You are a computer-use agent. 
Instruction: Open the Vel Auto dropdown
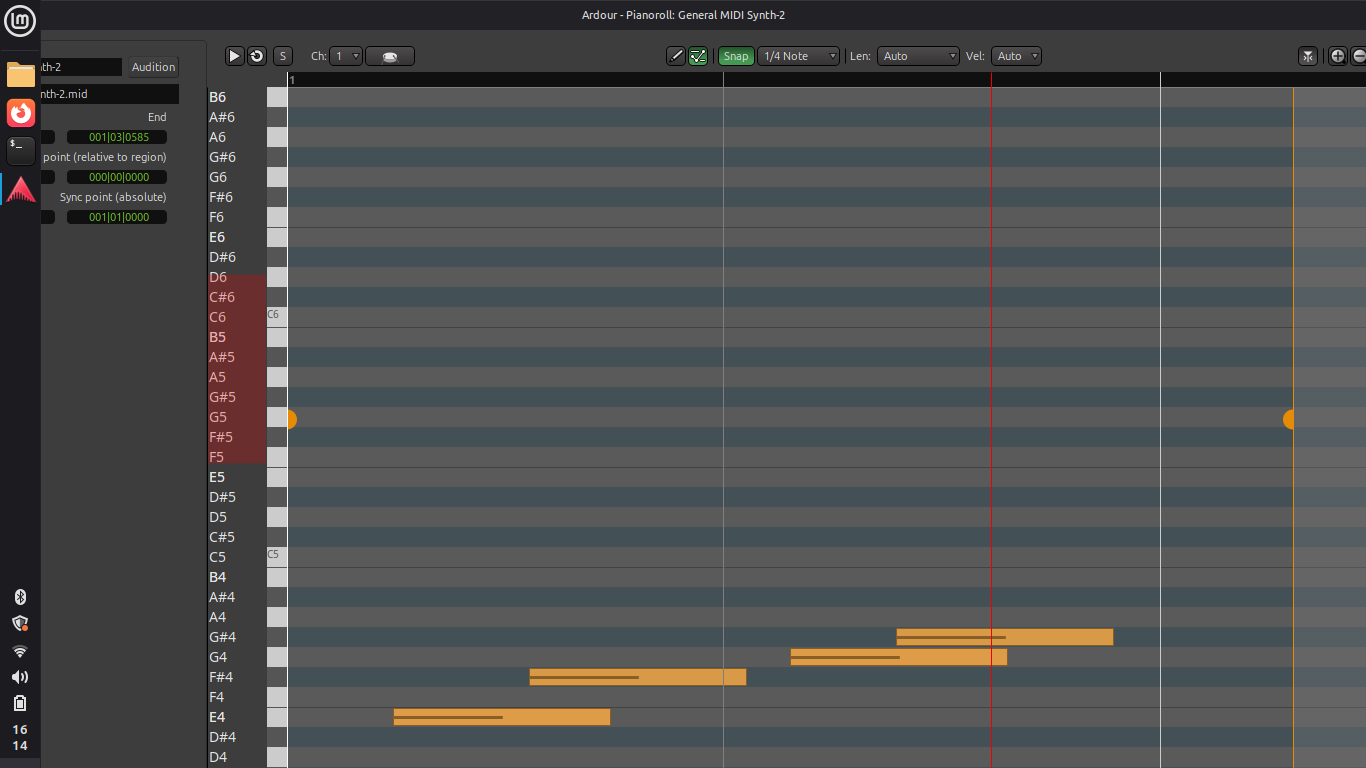[1016, 56]
